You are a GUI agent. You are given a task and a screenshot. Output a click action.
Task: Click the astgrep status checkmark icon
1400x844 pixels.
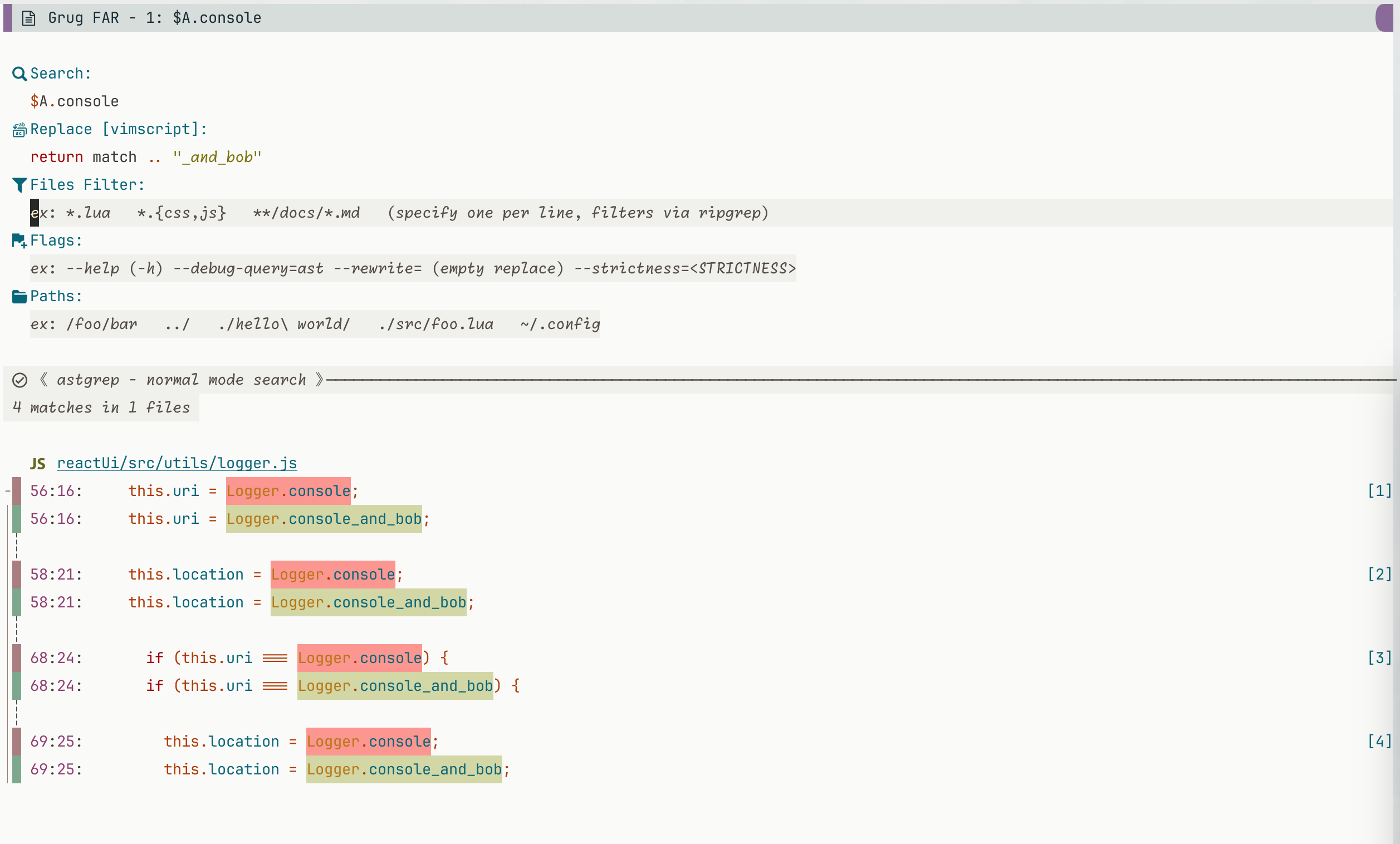(19, 380)
